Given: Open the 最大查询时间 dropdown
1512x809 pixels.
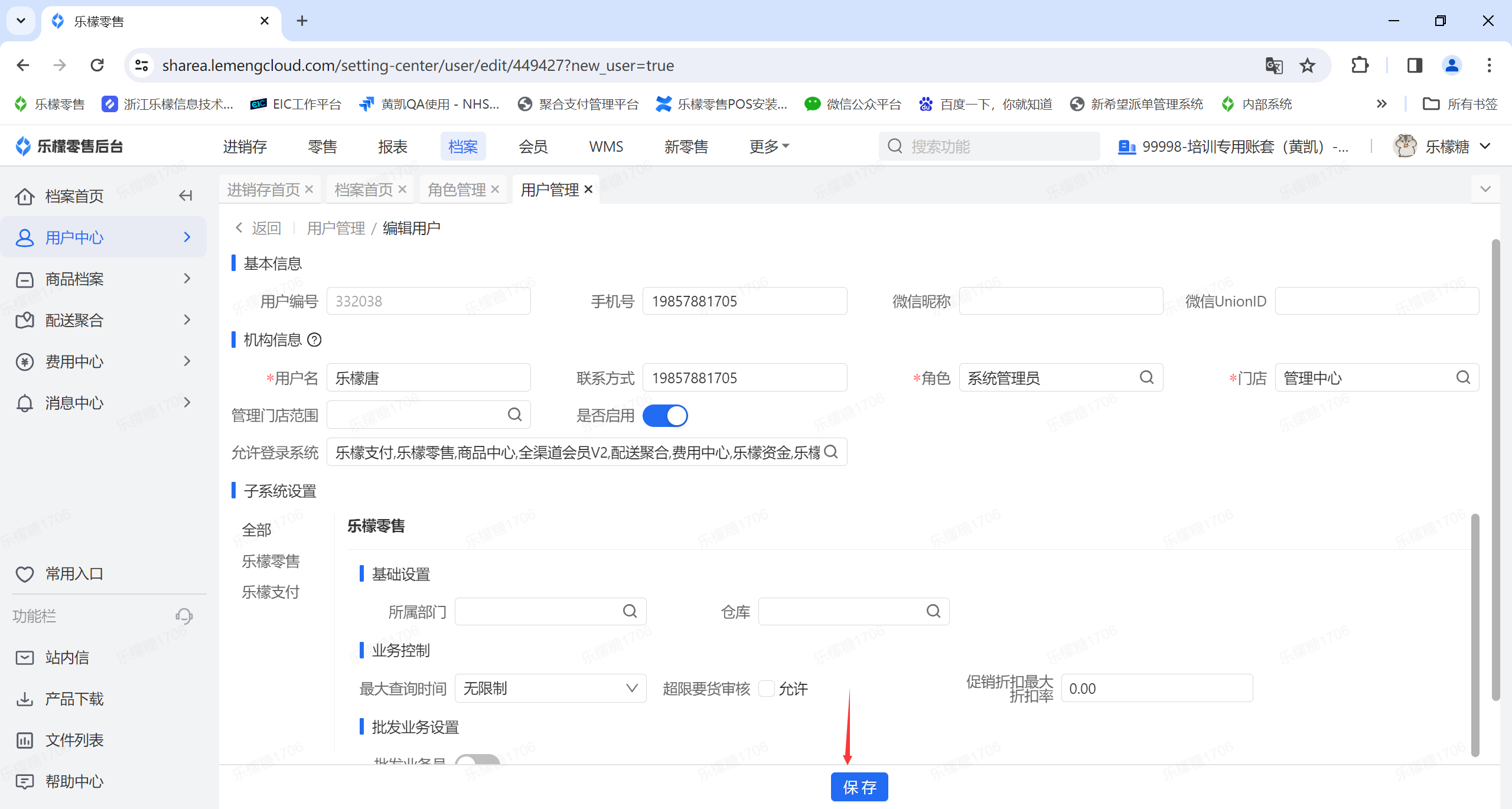Looking at the screenshot, I should [x=550, y=688].
